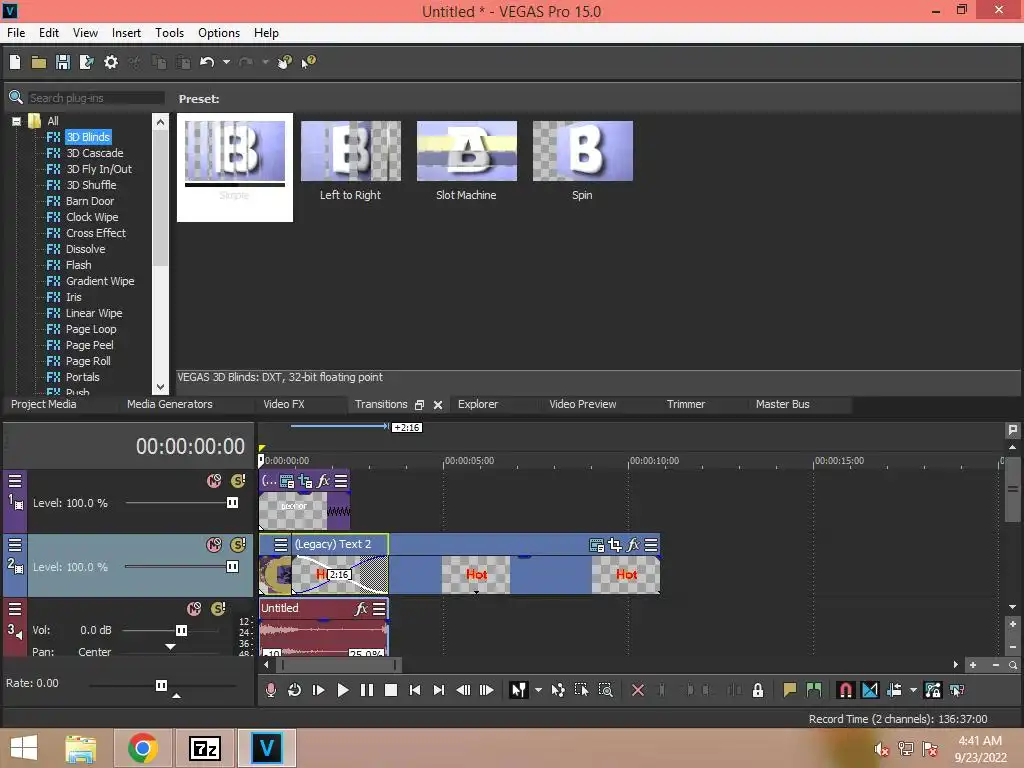Go to end of the timeline
This screenshot has height=768, width=1024.
tap(439, 690)
